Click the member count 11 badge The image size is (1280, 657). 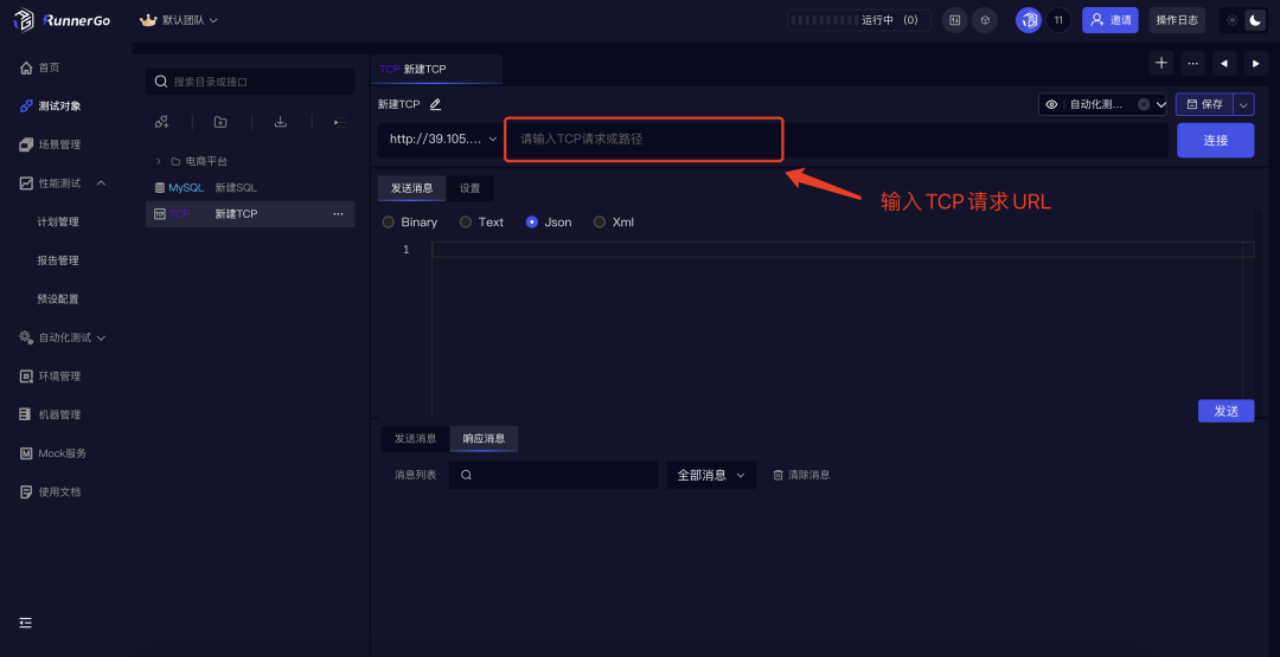coord(1058,20)
